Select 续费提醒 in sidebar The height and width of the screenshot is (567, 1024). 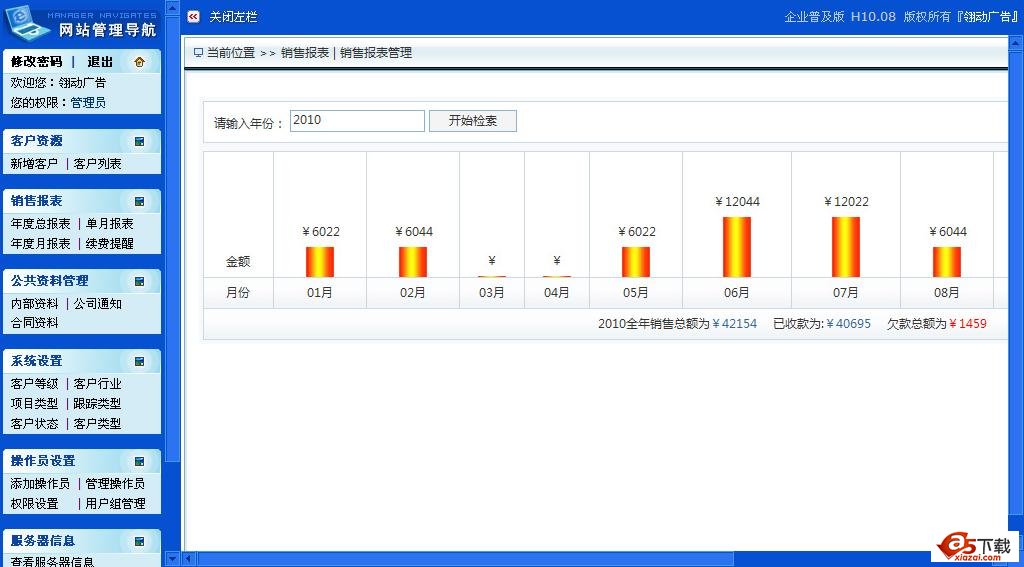click(109, 244)
